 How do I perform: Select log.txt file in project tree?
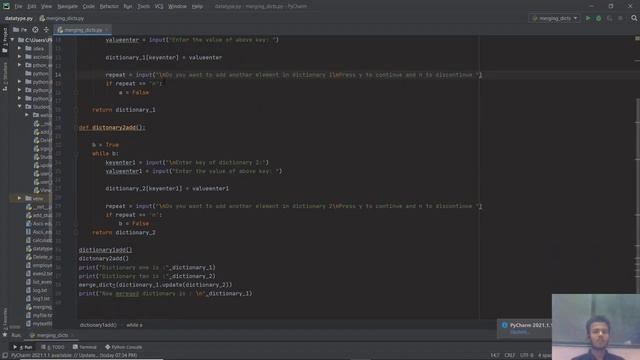pos(37,290)
